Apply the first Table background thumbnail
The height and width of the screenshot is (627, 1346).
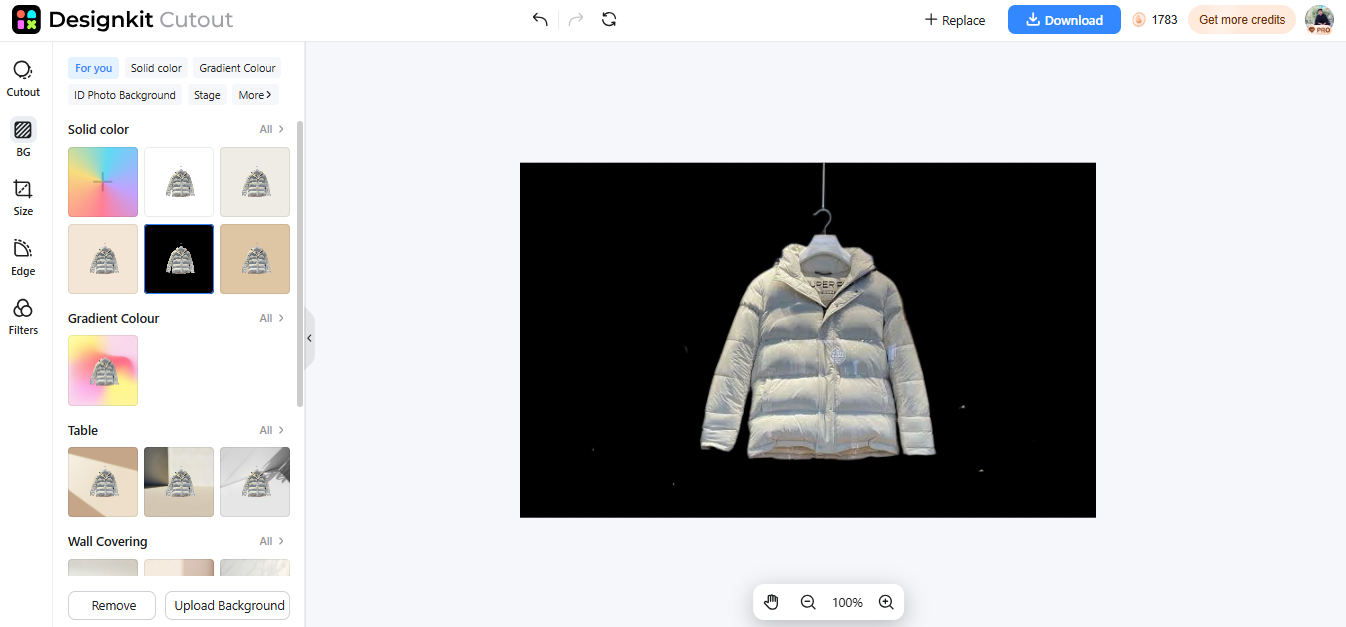click(x=103, y=482)
